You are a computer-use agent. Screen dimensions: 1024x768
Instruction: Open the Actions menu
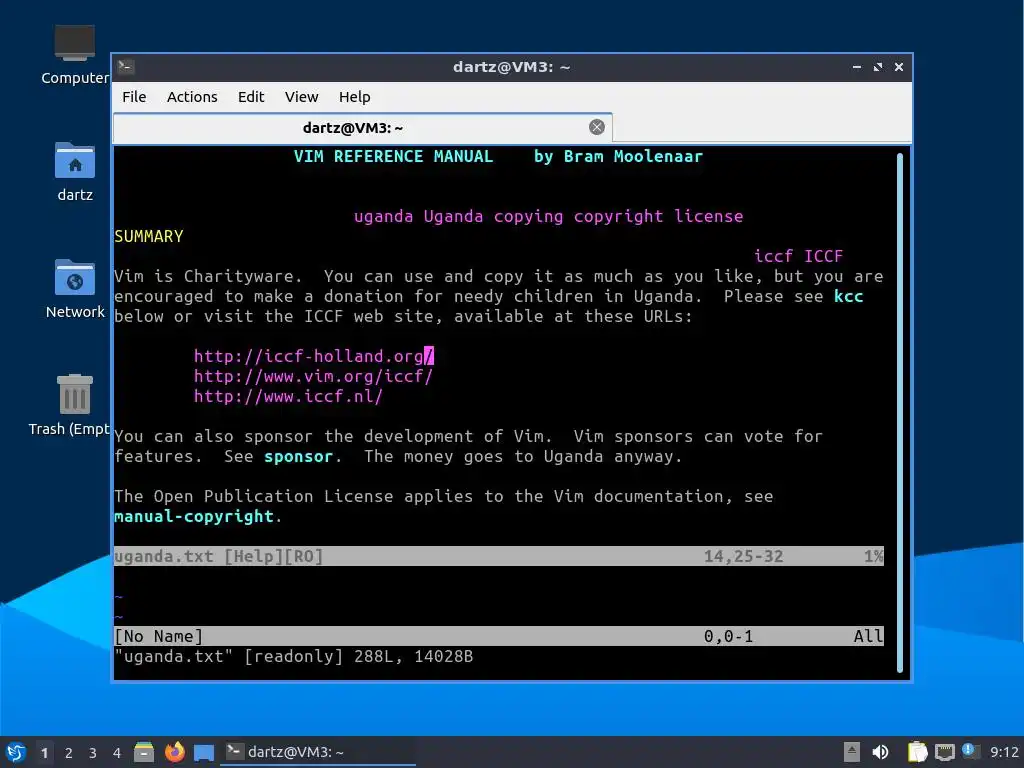click(192, 97)
